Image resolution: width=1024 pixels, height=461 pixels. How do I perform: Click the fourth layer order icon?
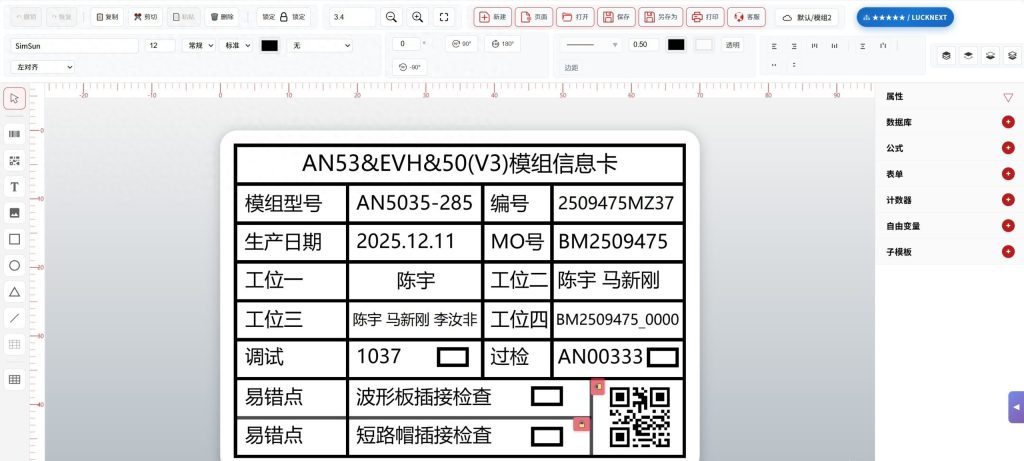[1012, 56]
